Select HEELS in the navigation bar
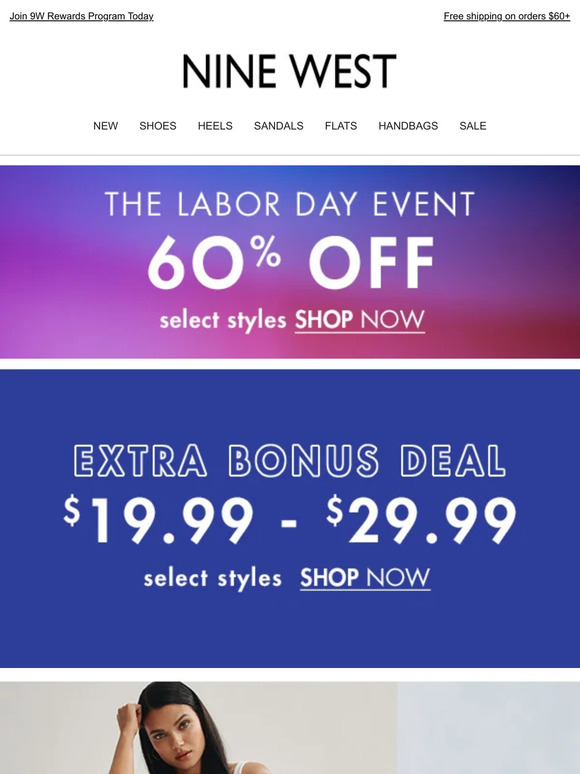 [x=215, y=126]
